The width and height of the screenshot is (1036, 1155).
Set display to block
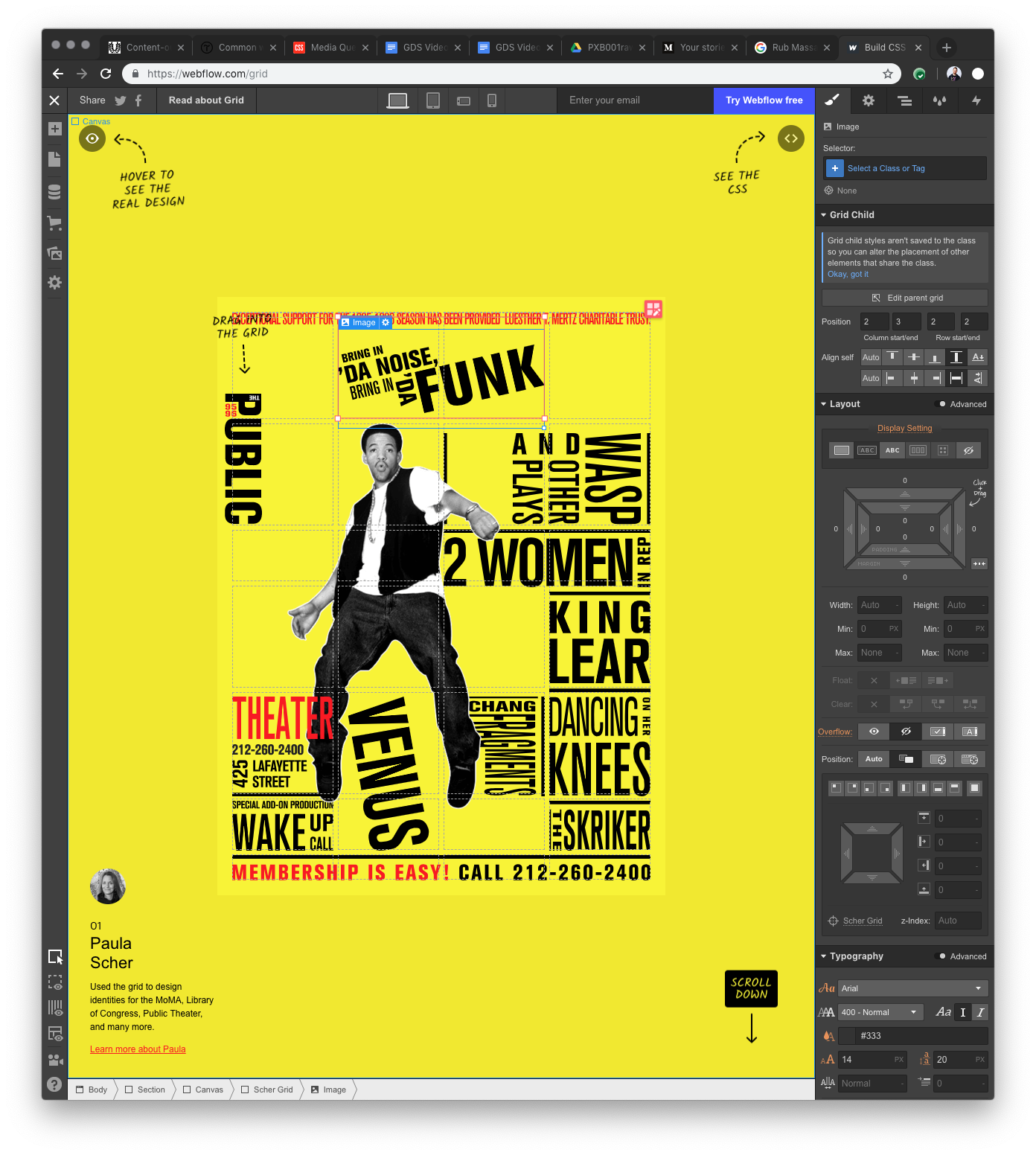tap(842, 450)
